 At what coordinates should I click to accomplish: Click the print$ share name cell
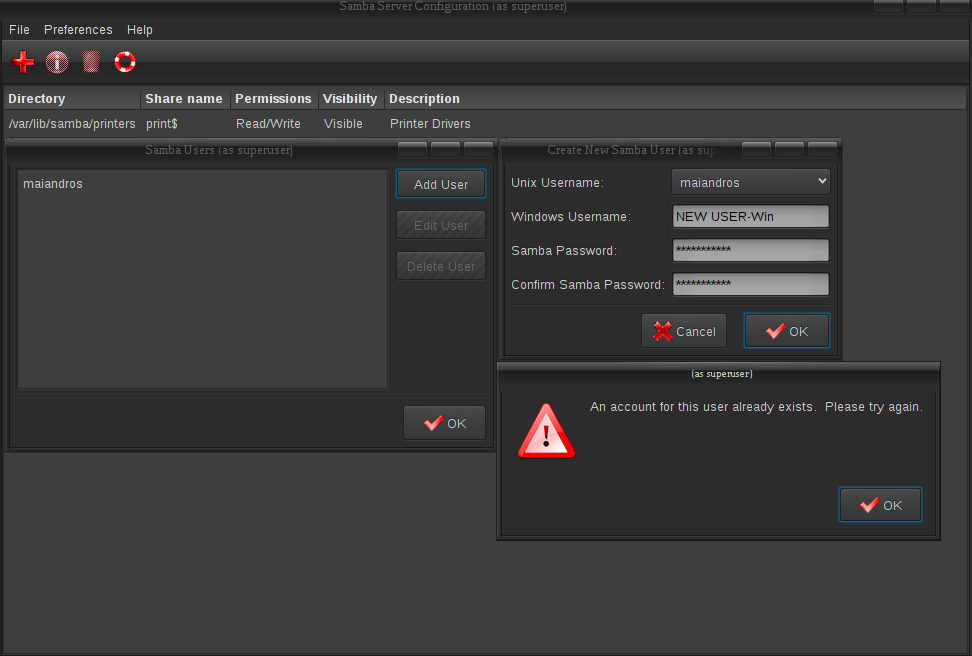click(x=162, y=124)
